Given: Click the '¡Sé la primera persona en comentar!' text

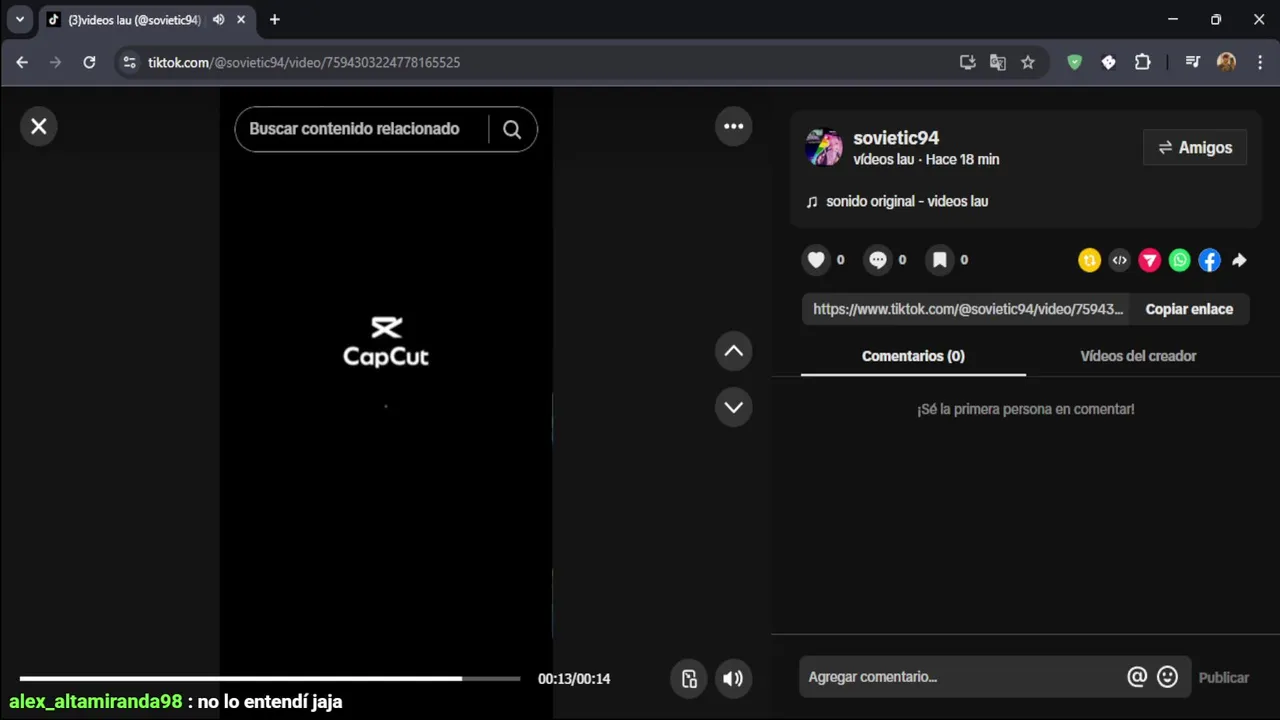Looking at the screenshot, I should [1026, 409].
